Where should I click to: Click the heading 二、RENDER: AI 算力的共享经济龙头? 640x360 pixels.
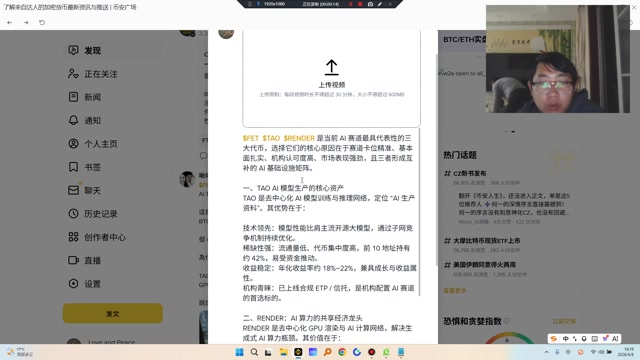pyautogui.click(x=302, y=318)
